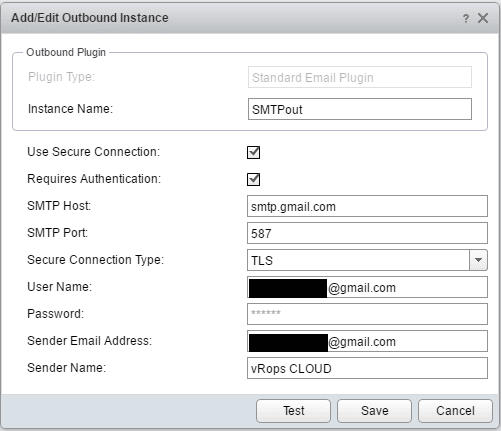Click the Use Secure Connection label
Image resolution: width=501 pixels, height=431 pixels.
(93, 152)
